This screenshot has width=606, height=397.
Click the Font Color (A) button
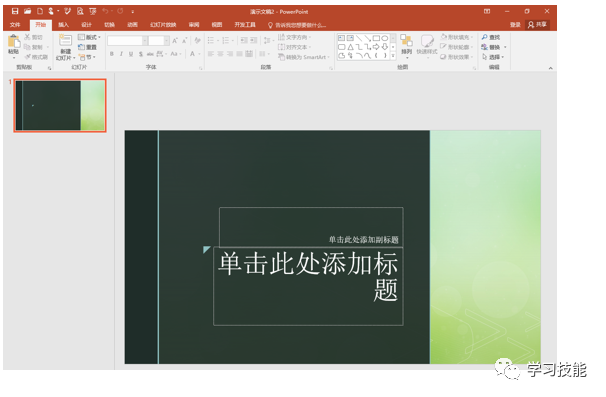click(x=192, y=54)
